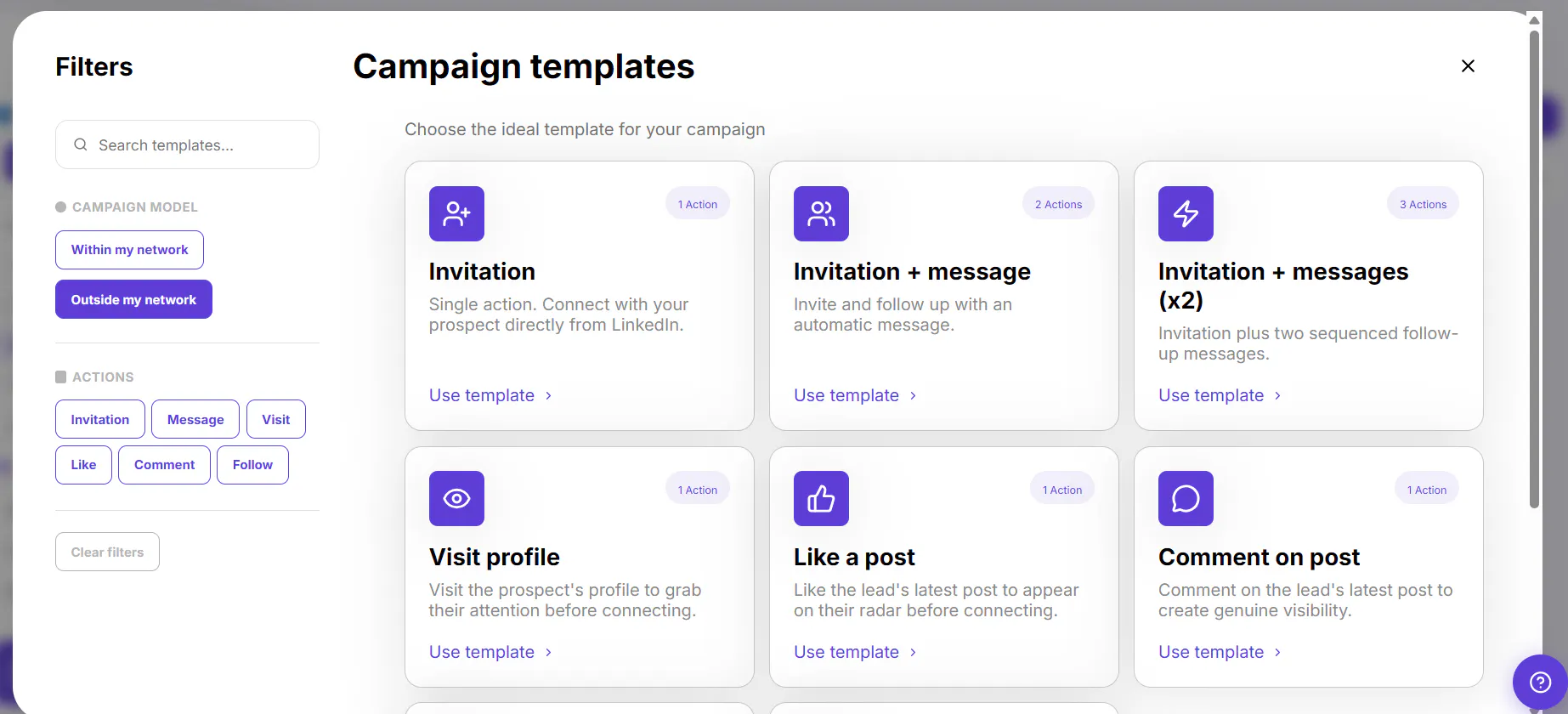Screen dimensions: 1568x714
Task: Use template for Comment on post
Action: click(1220, 652)
